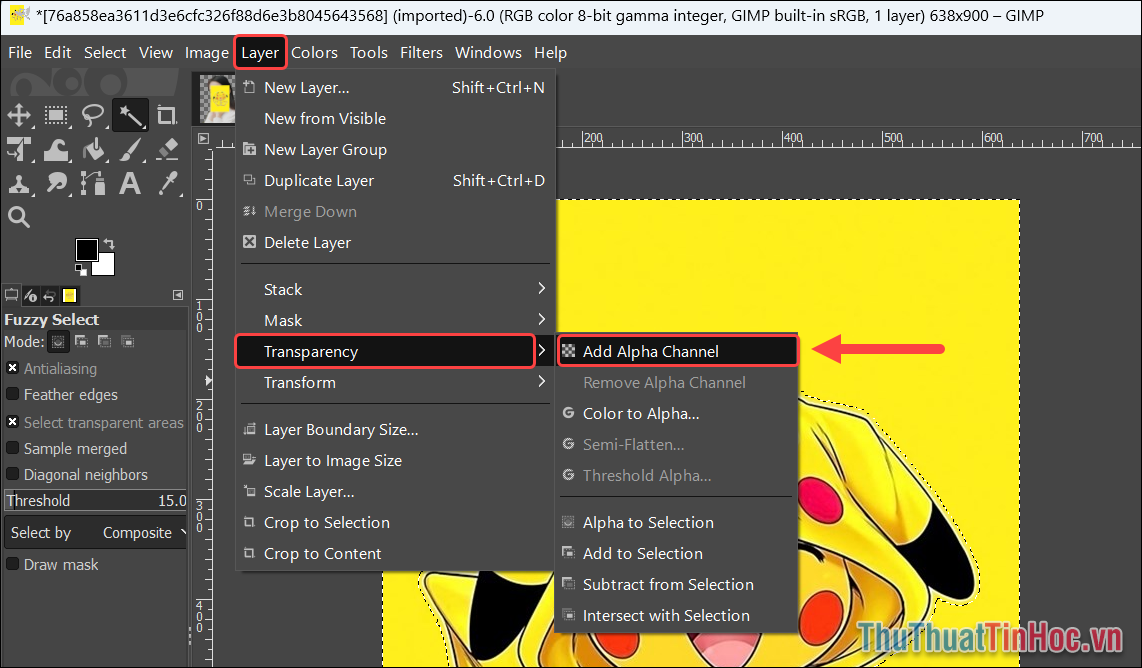Choose Duplicate Layer menu entry
This screenshot has height=668, width=1142.
pos(395,181)
